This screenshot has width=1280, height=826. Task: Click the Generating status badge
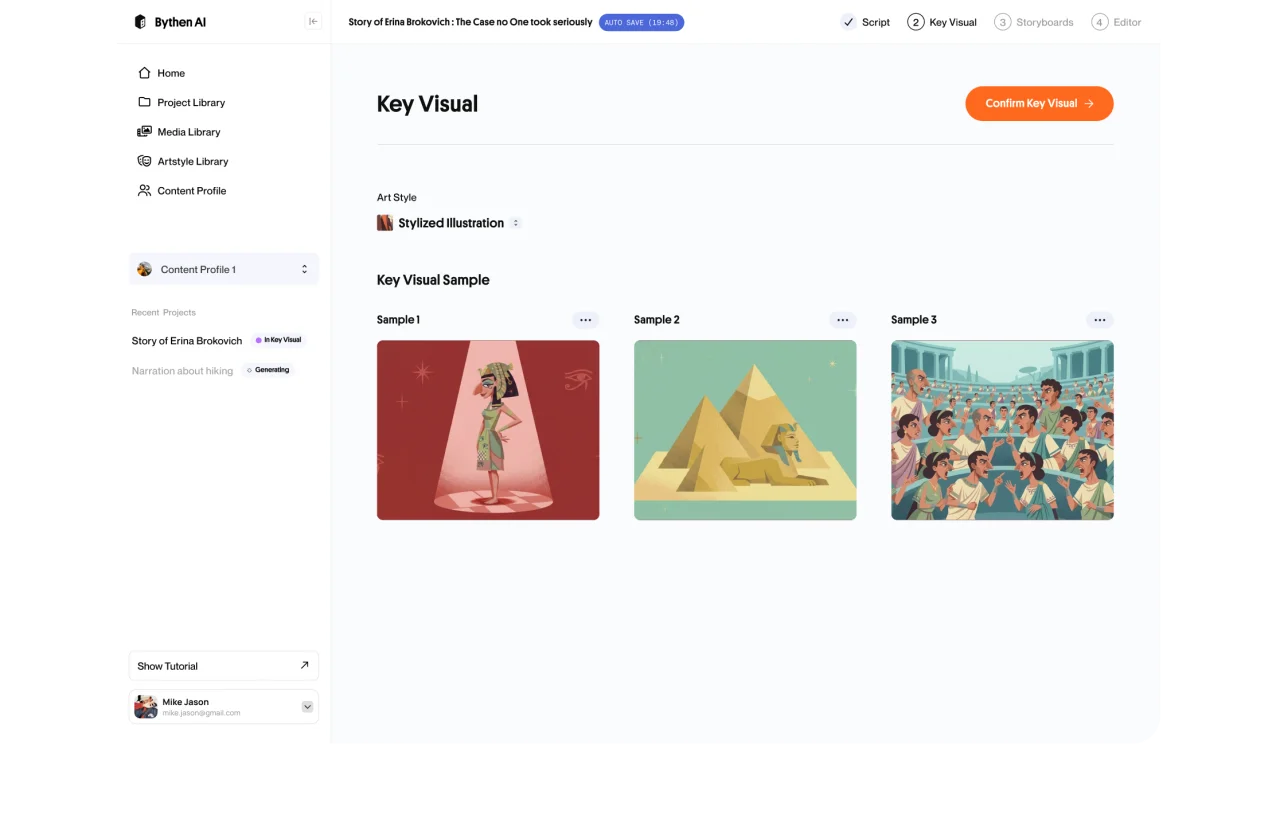(268, 370)
